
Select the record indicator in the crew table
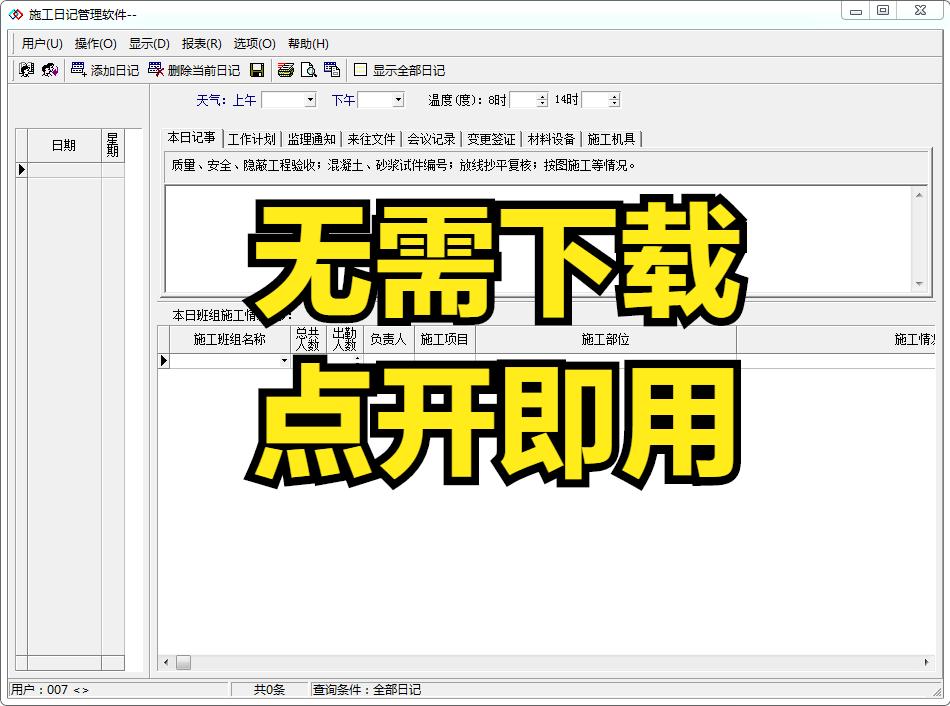[163, 361]
